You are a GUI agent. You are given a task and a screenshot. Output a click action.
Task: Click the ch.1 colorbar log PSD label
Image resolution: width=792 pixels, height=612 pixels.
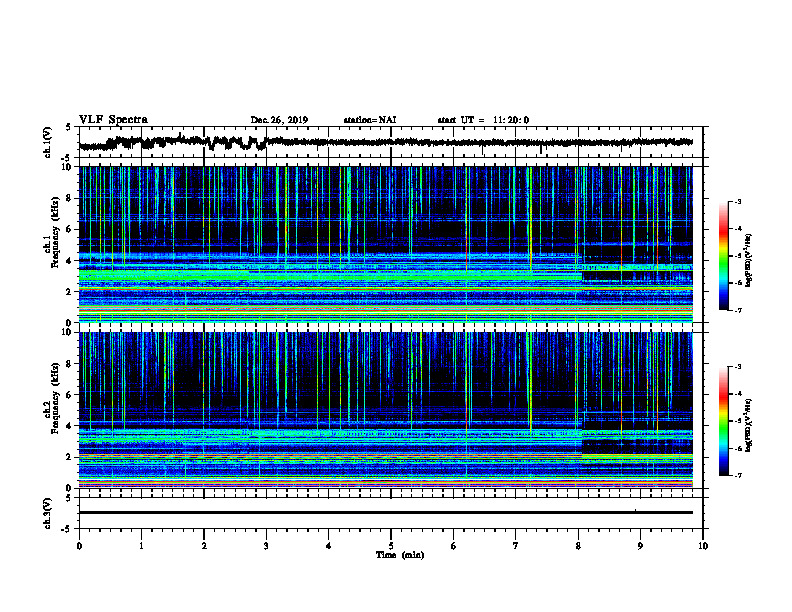[749, 261]
